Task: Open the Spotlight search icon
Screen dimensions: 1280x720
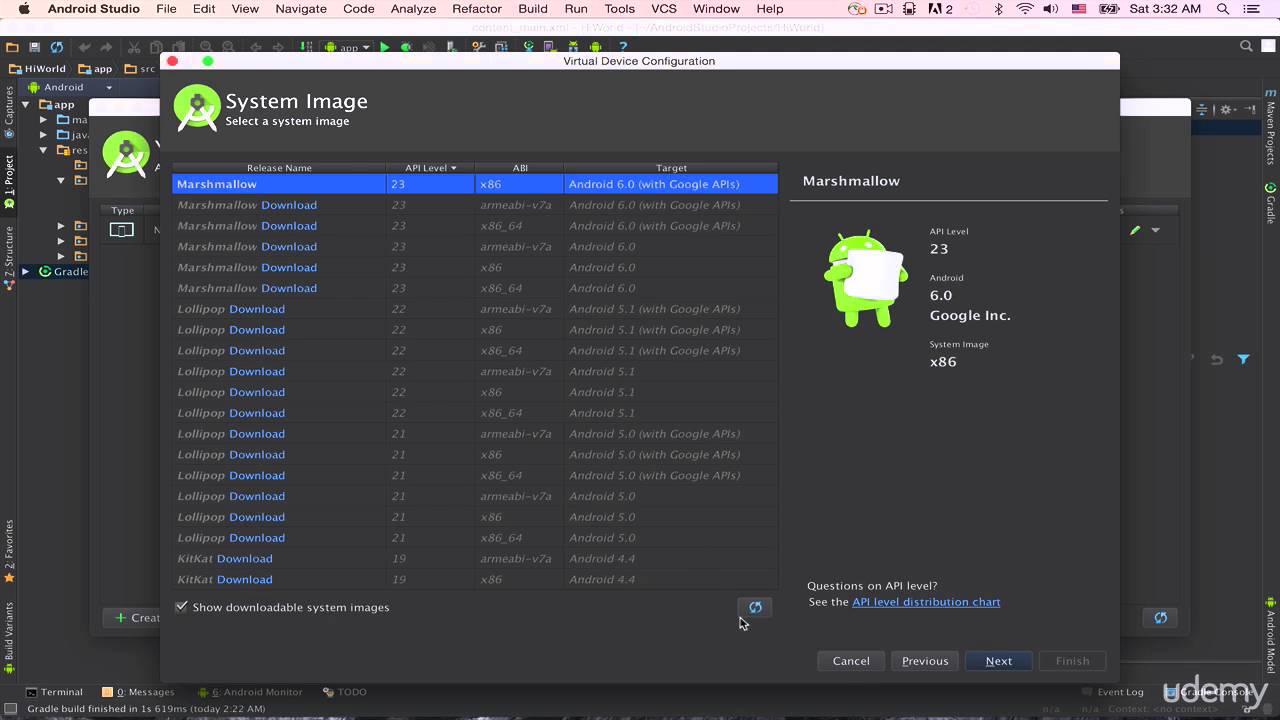Action: [1225, 9]
